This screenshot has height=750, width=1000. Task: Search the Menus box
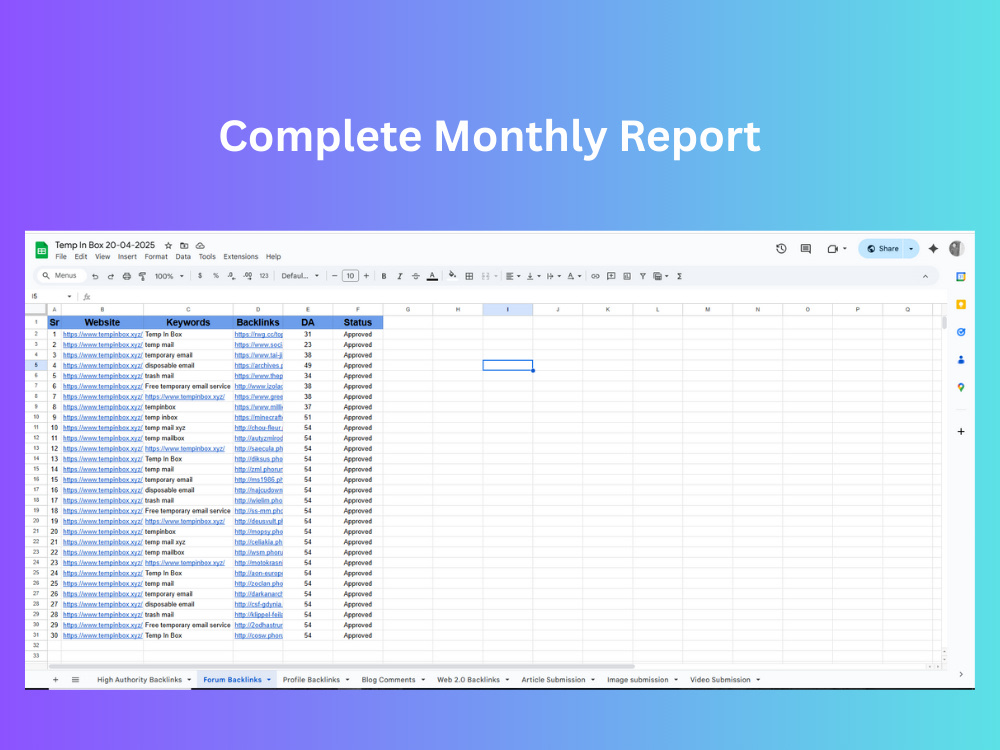pyautogui.click(x=61, y=276)
